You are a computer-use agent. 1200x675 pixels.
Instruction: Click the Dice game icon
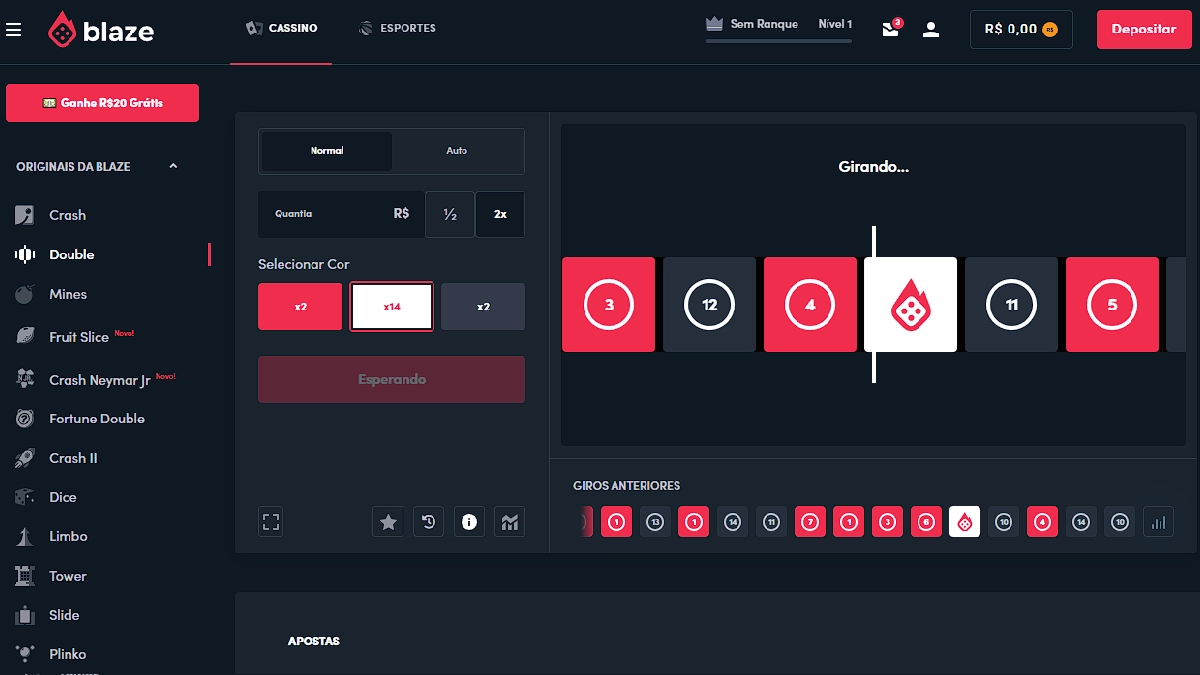click(25, 497)
